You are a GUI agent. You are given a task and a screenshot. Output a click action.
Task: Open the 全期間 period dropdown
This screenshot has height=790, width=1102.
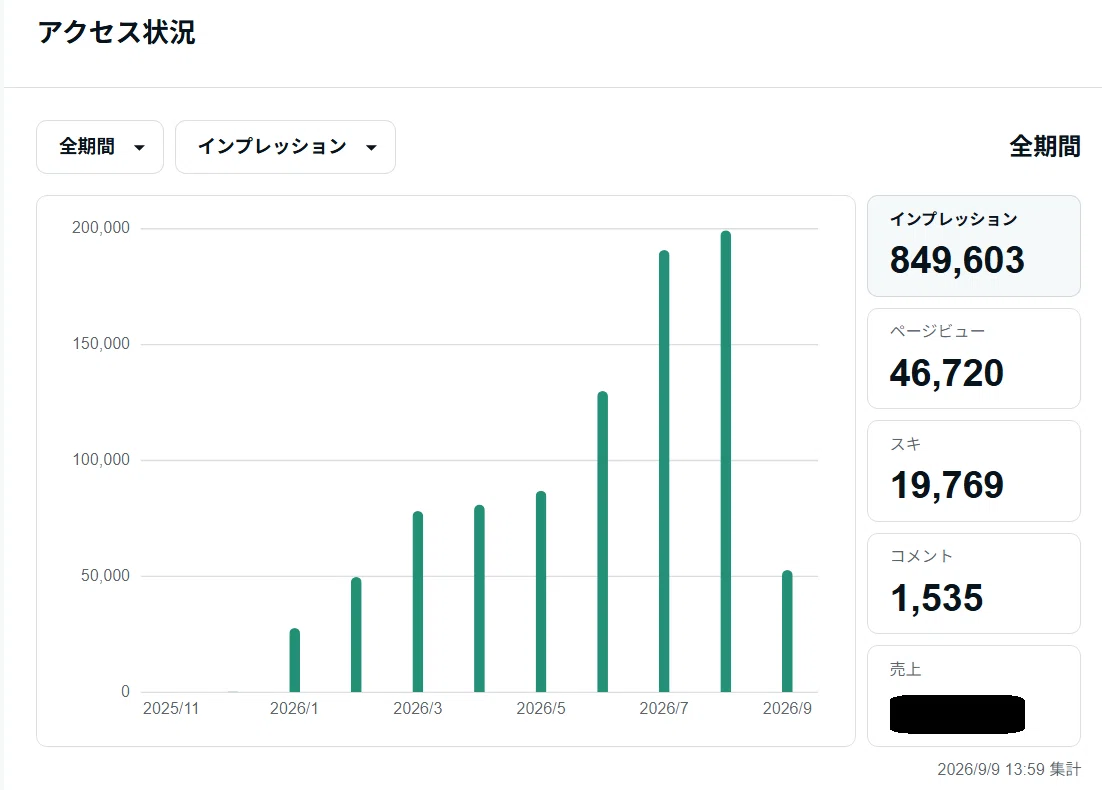100,147
